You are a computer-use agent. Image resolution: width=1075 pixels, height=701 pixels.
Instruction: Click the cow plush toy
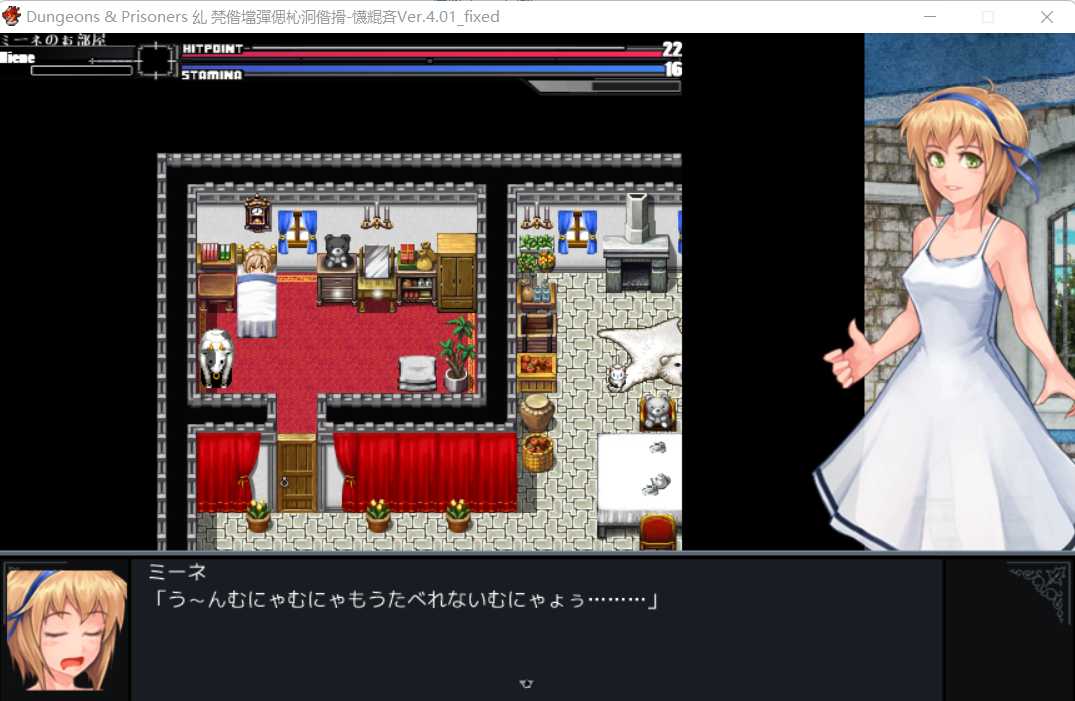tap(216, 357)
